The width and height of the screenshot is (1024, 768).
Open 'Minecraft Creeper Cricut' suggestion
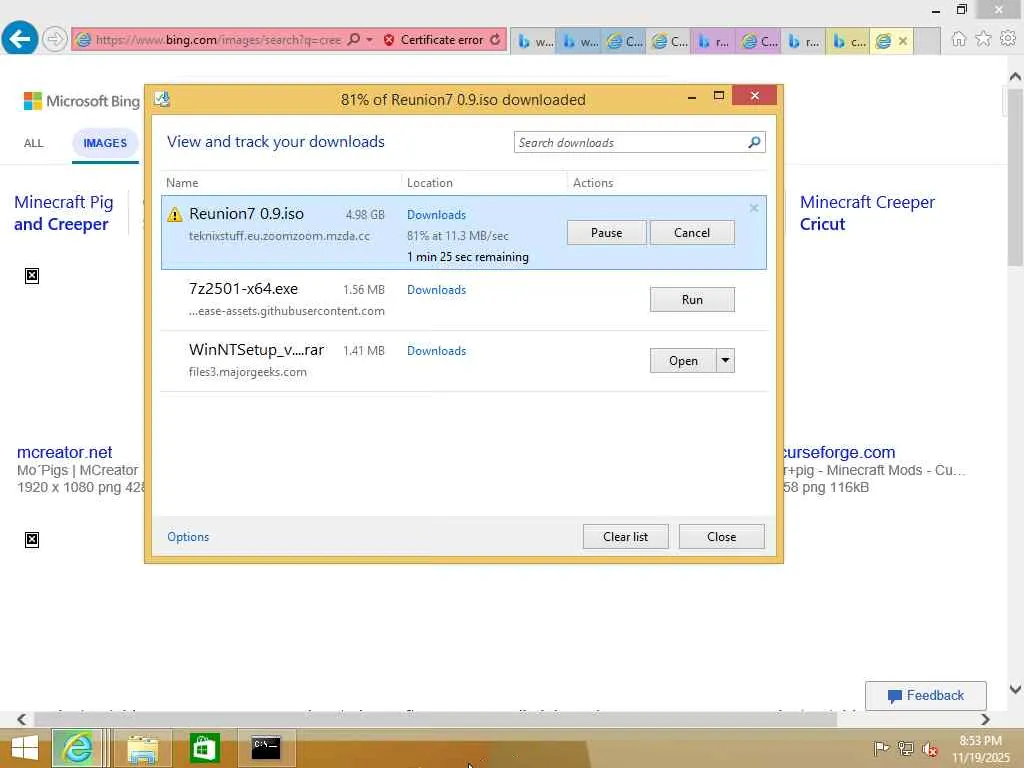[867, 213]
